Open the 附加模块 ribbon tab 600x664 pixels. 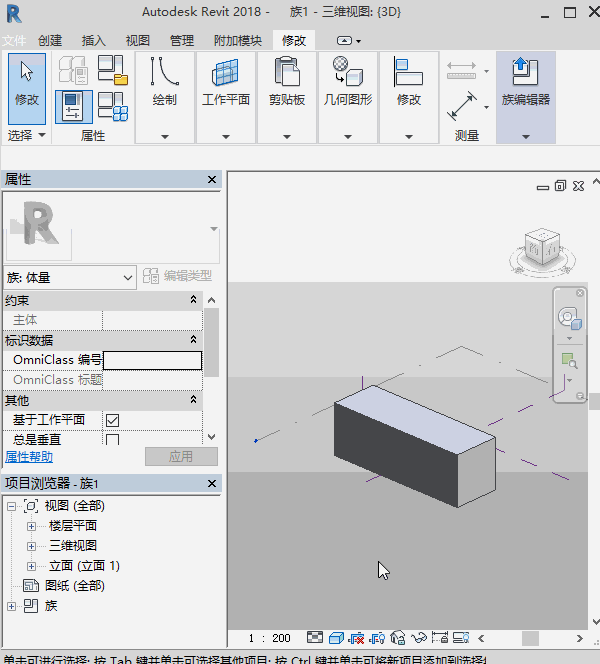click(x=238, y=41)
